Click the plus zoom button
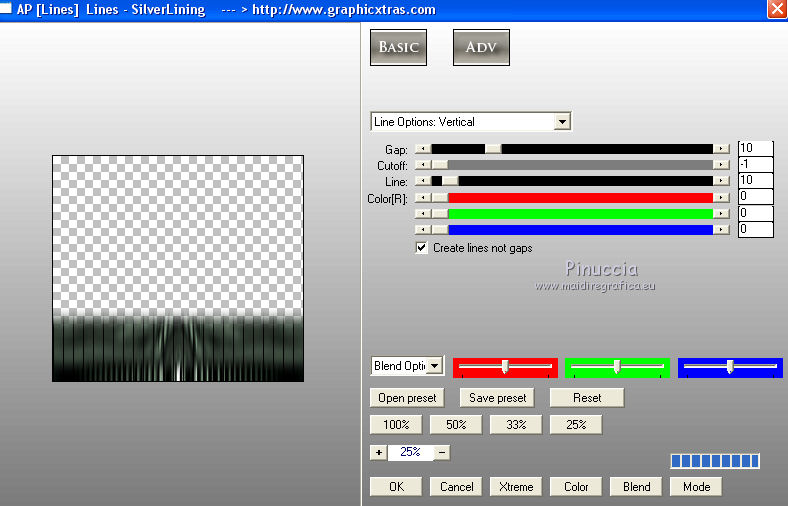This screenshot has height=506, width=788. [378, 452]
